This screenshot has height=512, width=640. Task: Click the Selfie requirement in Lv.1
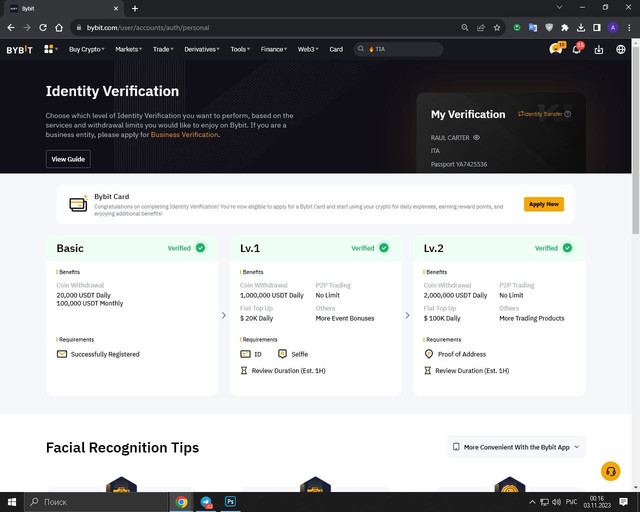[293, 354]
